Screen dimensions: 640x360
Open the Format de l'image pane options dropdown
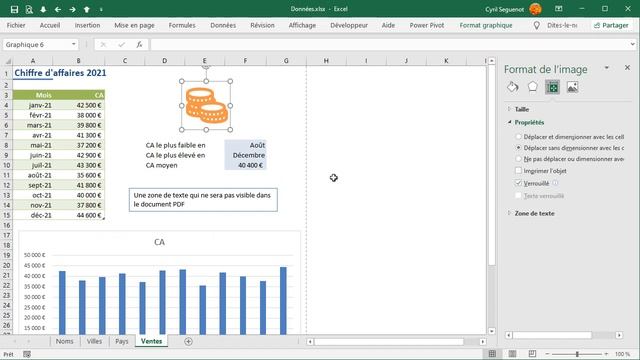click(607, 68)
